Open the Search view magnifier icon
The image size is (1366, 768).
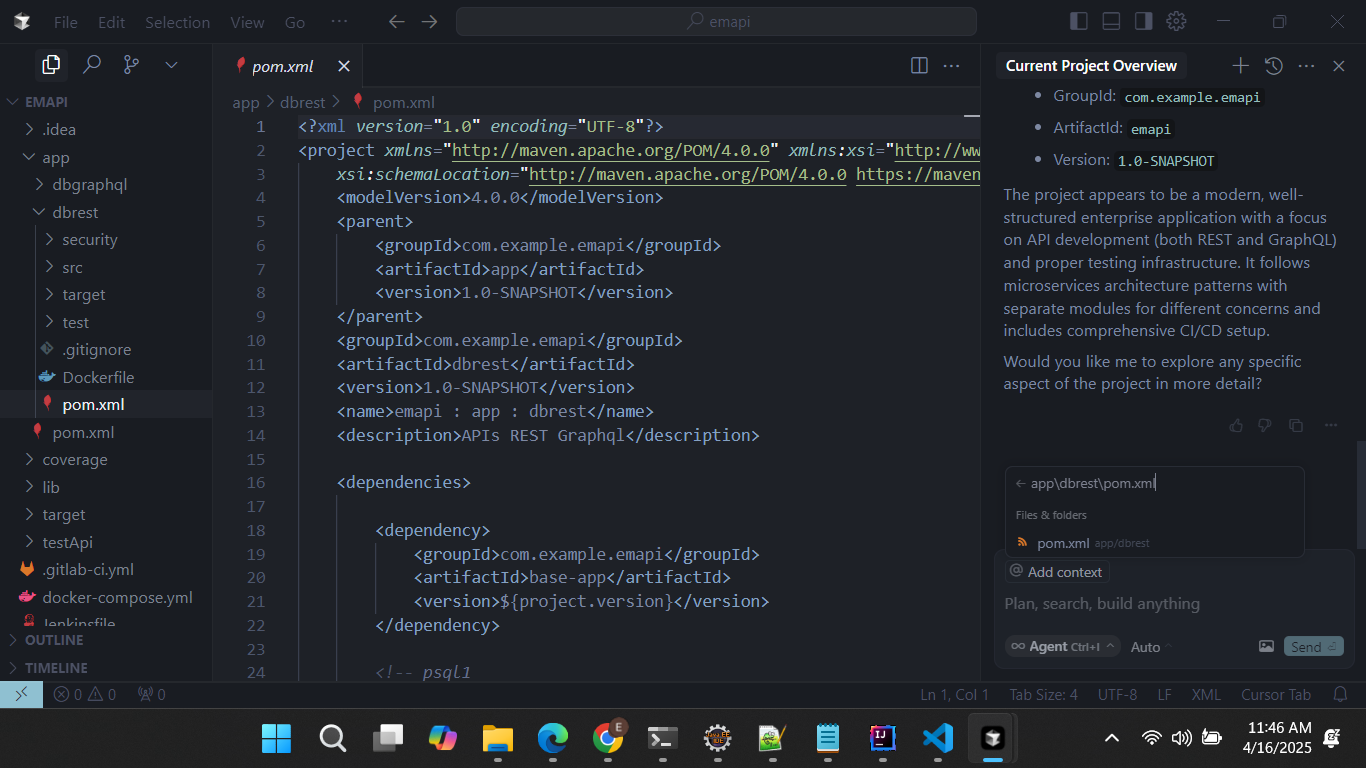click(92, 65)
